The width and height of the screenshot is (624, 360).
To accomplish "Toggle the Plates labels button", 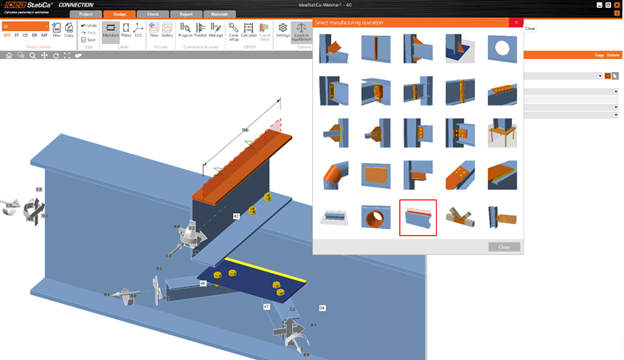I will pos(126,30).
